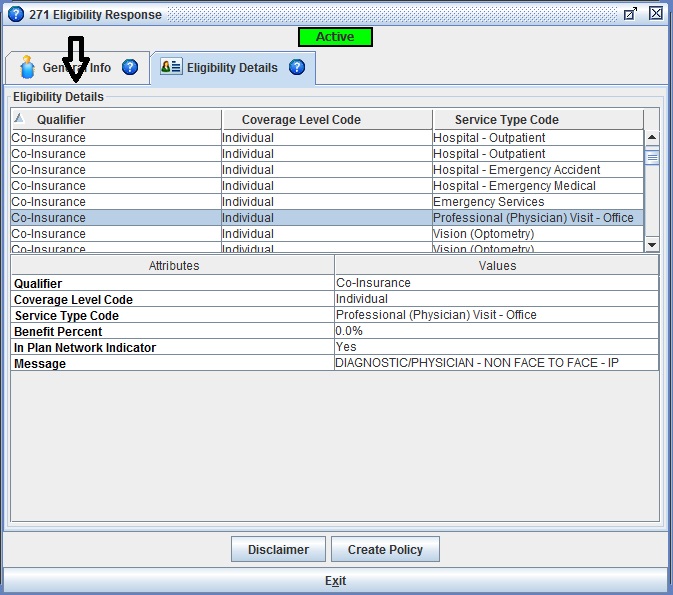This screenshot has height=595, width=673.
Task: Click the help icon in the title bar
Action: pyautogui.click(x=16, y=14)
